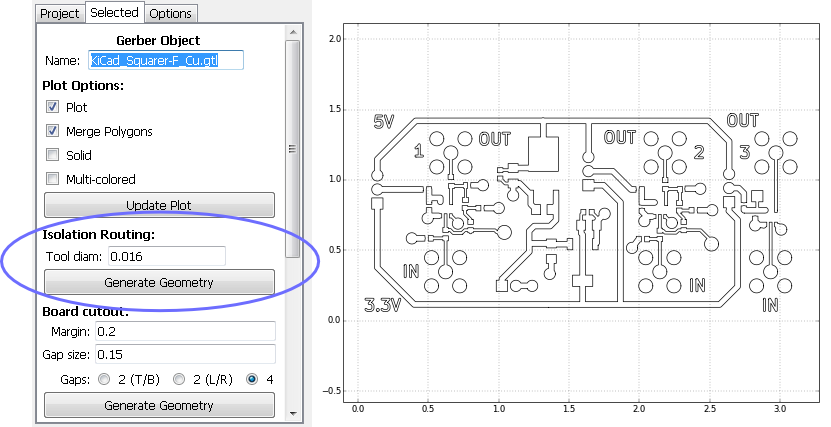Click the Gerber object Name field
Image resolution: width=831 pixels, height=427 pixels.
tap(166, 61)
